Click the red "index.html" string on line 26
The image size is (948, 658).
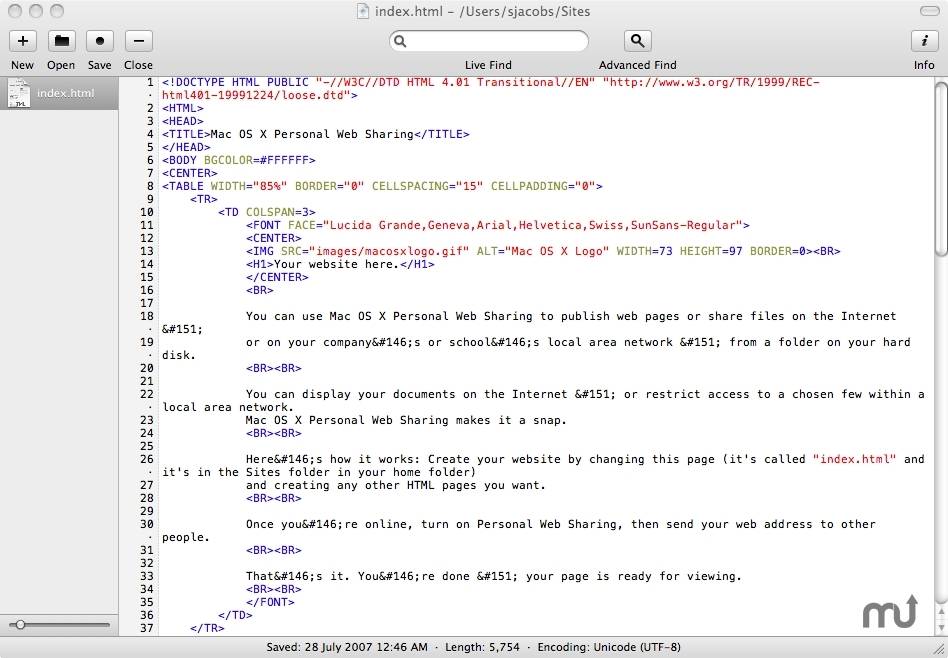(854, 459)
